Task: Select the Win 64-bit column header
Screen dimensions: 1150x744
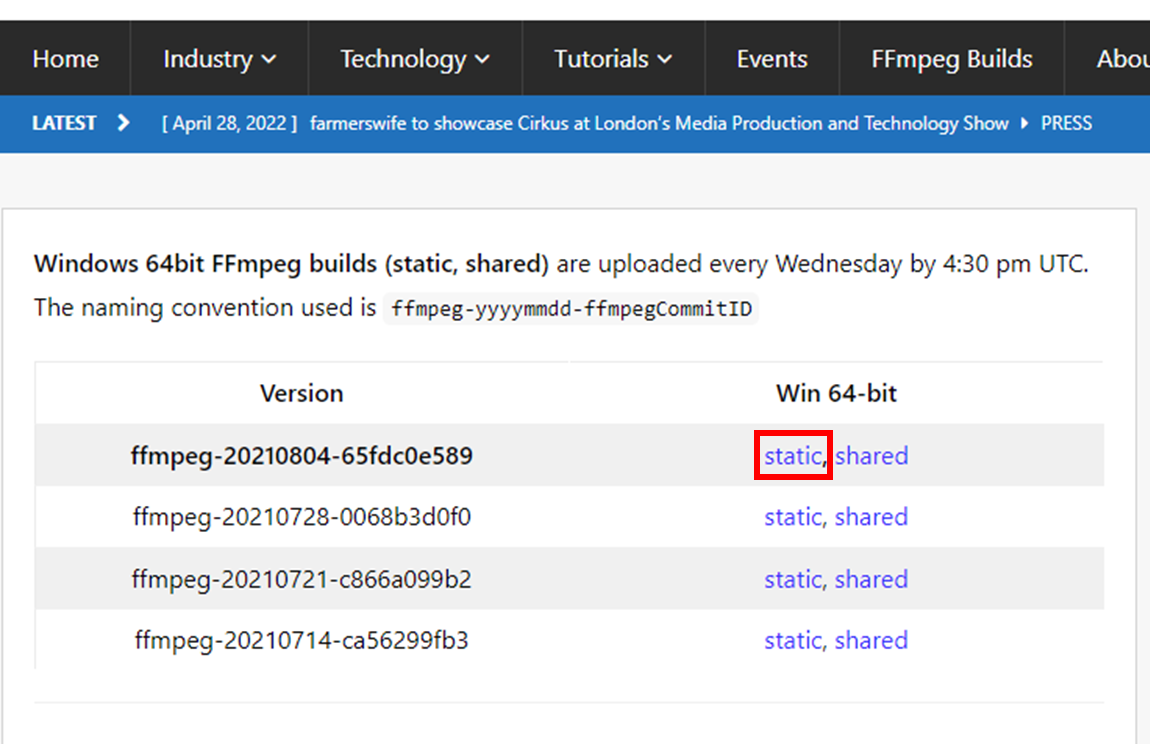Action: click(836, 393)
